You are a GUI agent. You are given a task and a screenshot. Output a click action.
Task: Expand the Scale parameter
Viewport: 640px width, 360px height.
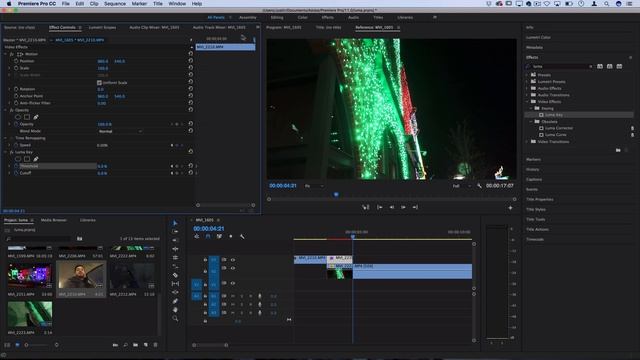[9, 68]
